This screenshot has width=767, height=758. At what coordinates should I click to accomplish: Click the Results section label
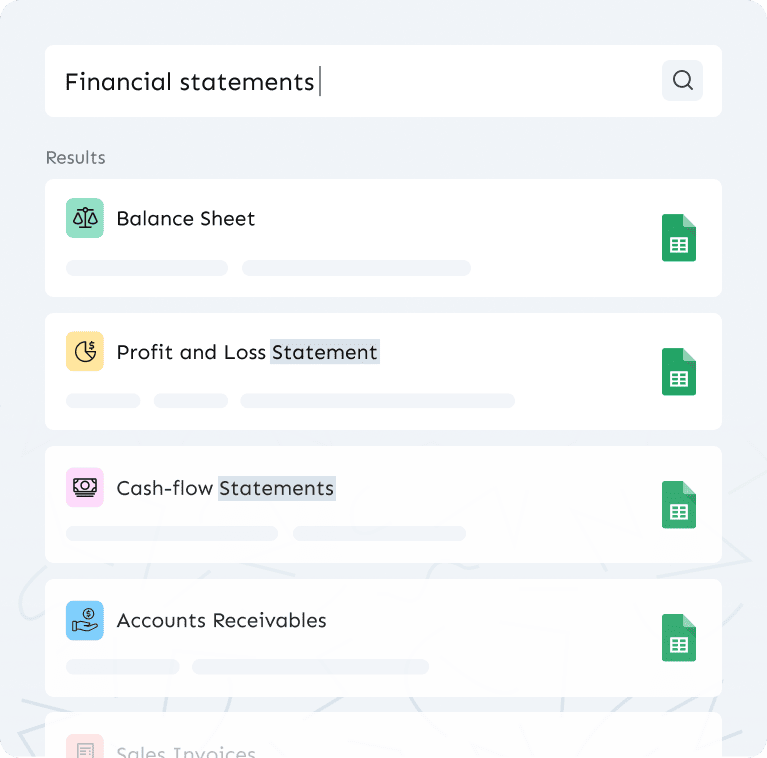pos(76,158)
